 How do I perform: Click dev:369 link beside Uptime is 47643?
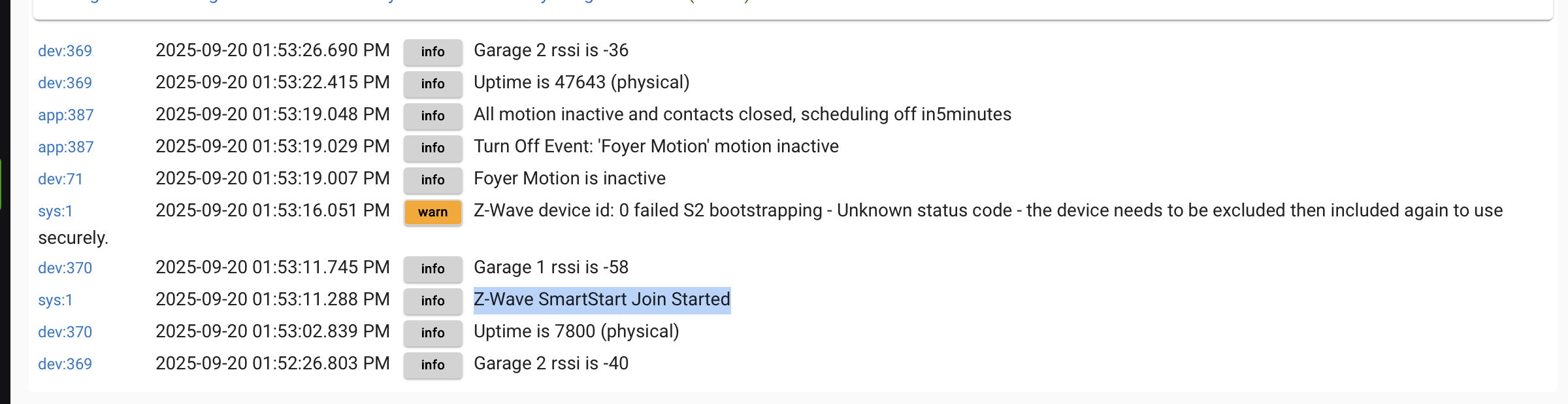tap(65, 83)
